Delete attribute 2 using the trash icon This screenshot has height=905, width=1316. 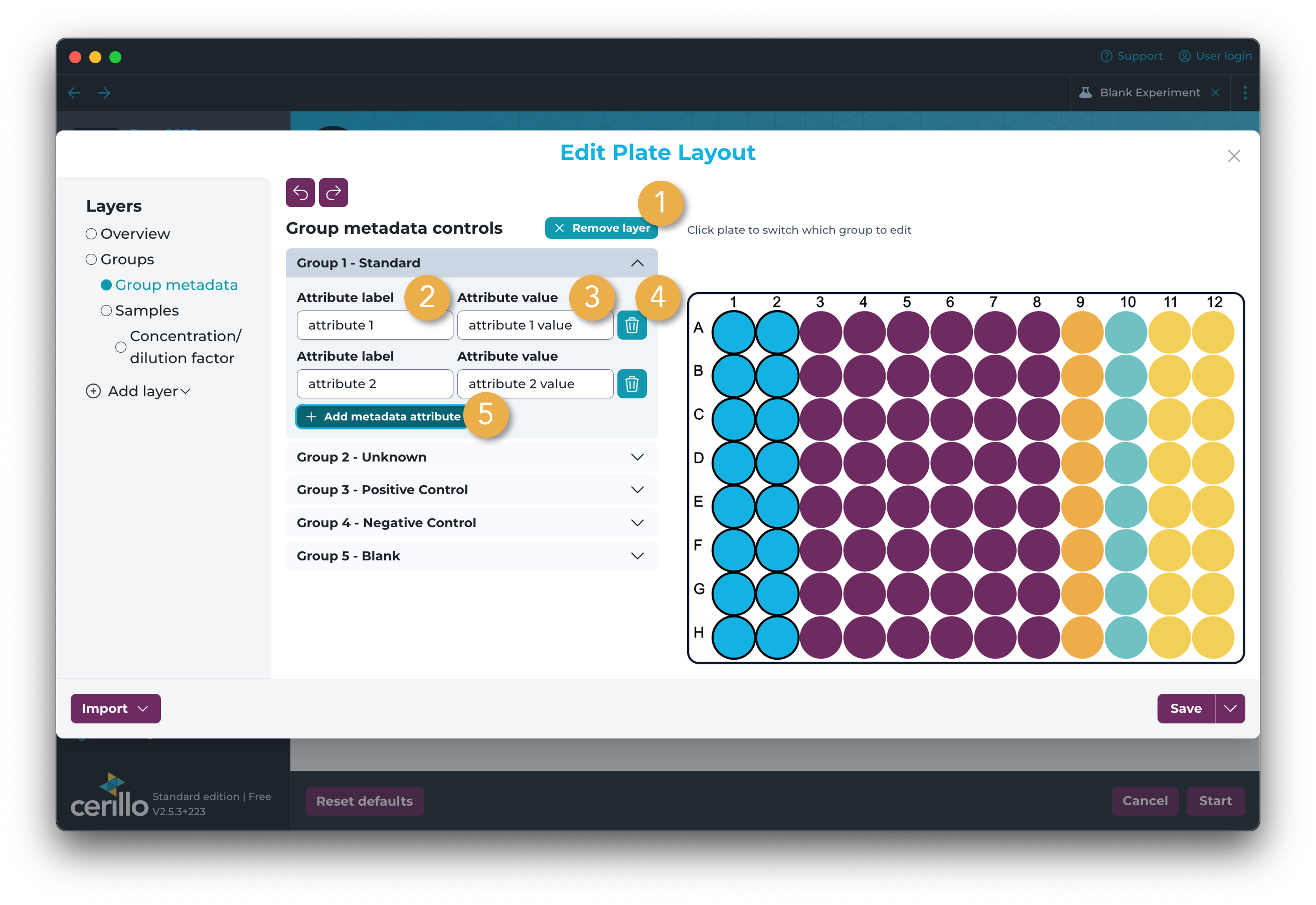tap(631, 383)
